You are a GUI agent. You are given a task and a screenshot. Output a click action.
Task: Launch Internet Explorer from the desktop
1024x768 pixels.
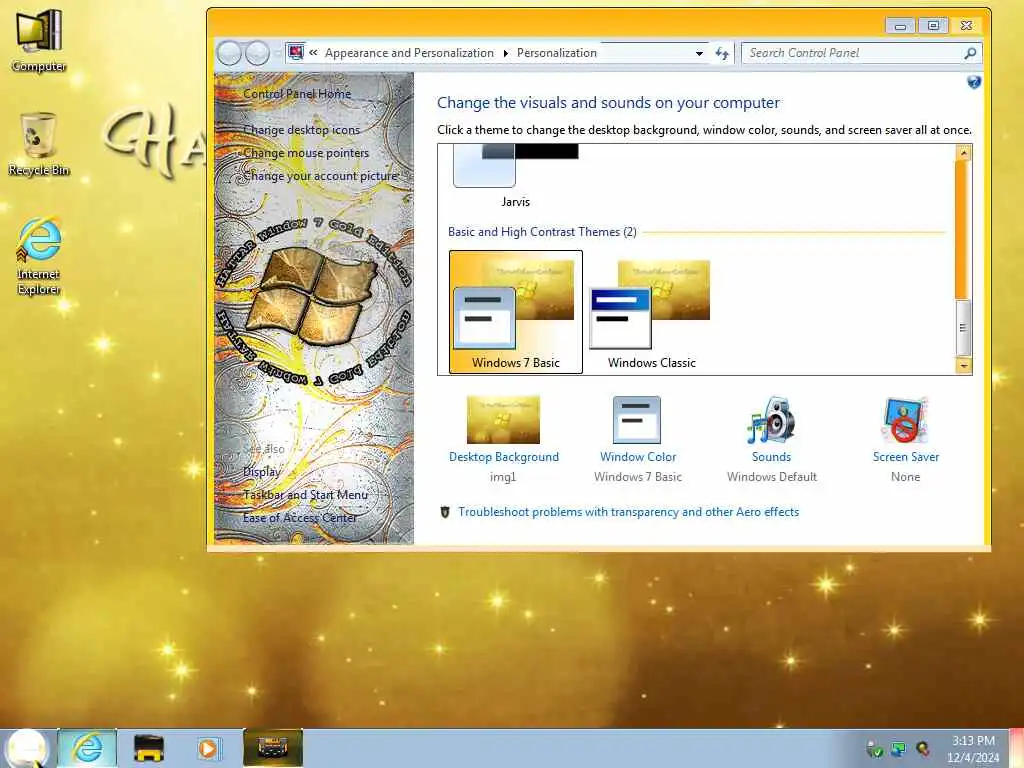click(x=39, y=256)
